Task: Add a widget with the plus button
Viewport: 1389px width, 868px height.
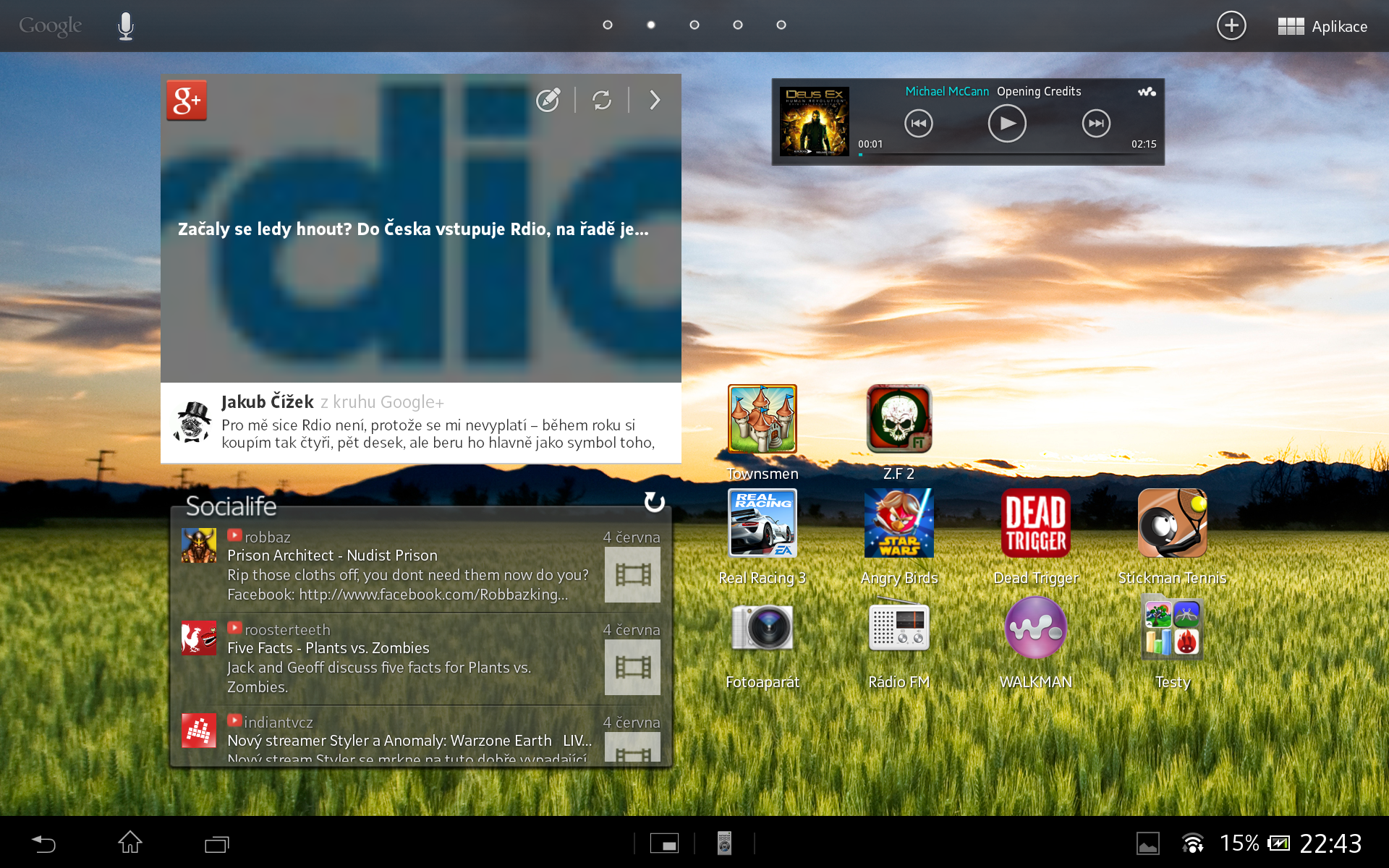Action: click(1231, 25)
